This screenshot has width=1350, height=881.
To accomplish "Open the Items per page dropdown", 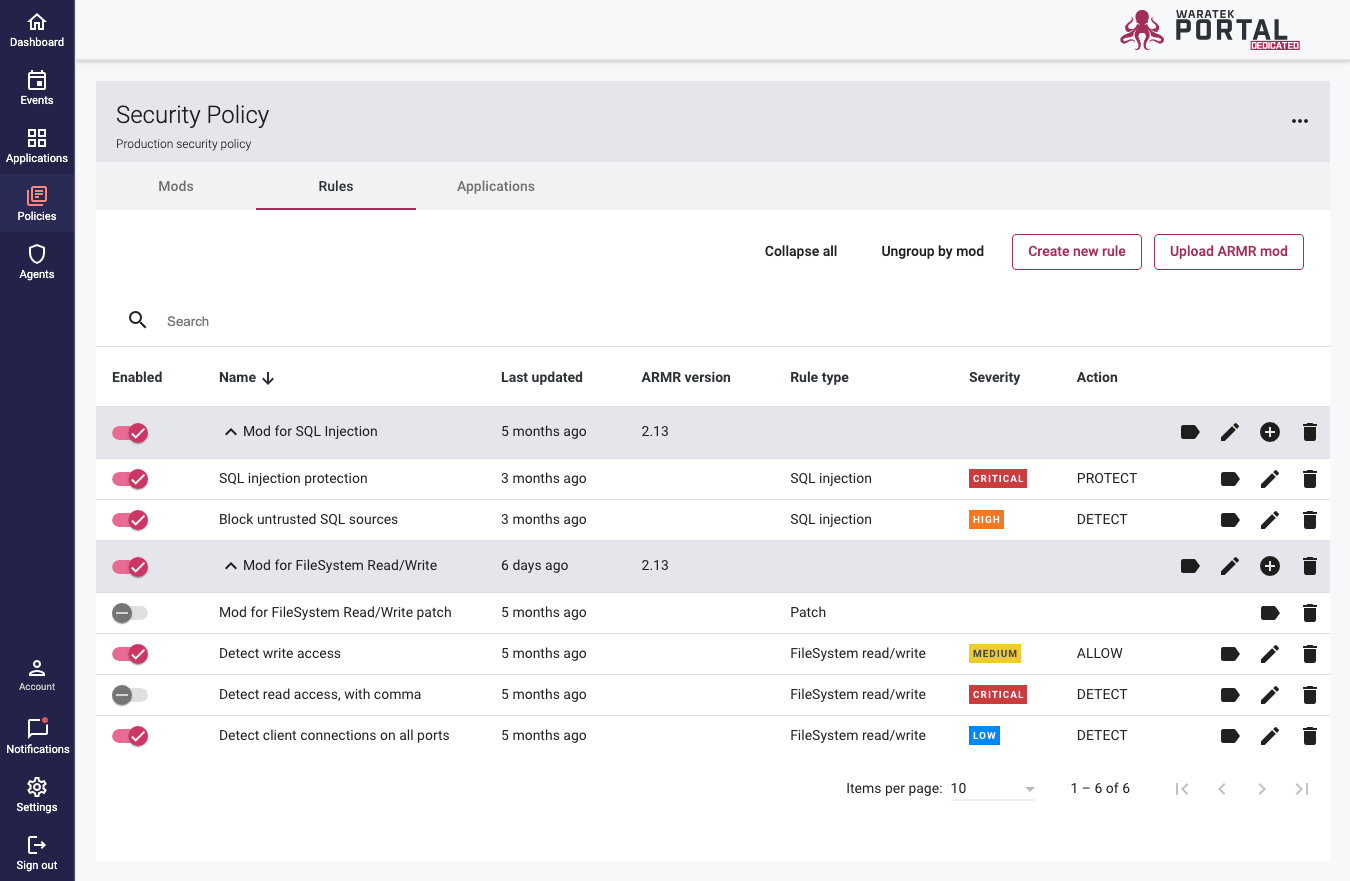I will (x=992, y=788).
